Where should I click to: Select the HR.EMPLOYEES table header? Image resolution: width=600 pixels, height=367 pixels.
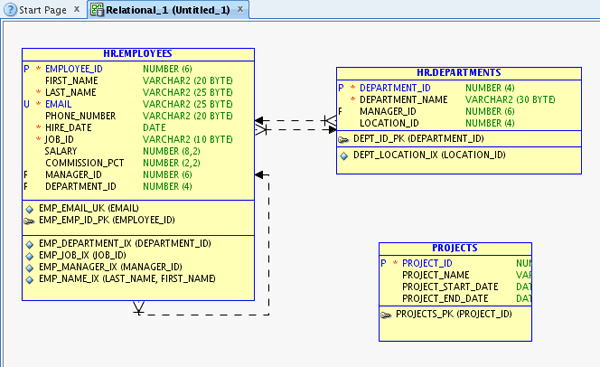138,54
